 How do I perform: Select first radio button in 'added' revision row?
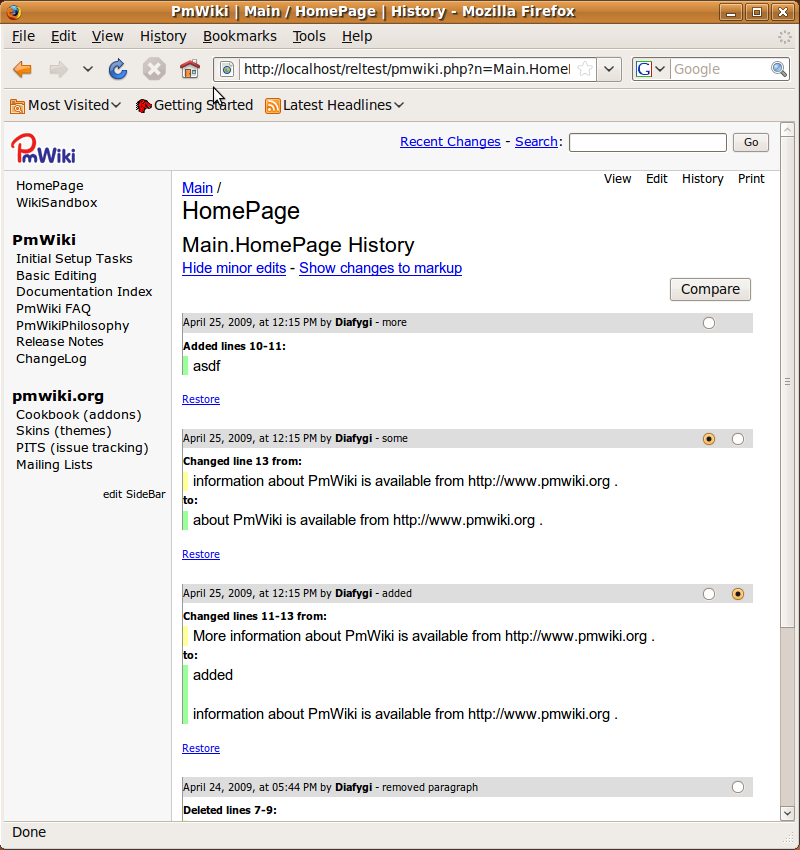pos(709,594)
